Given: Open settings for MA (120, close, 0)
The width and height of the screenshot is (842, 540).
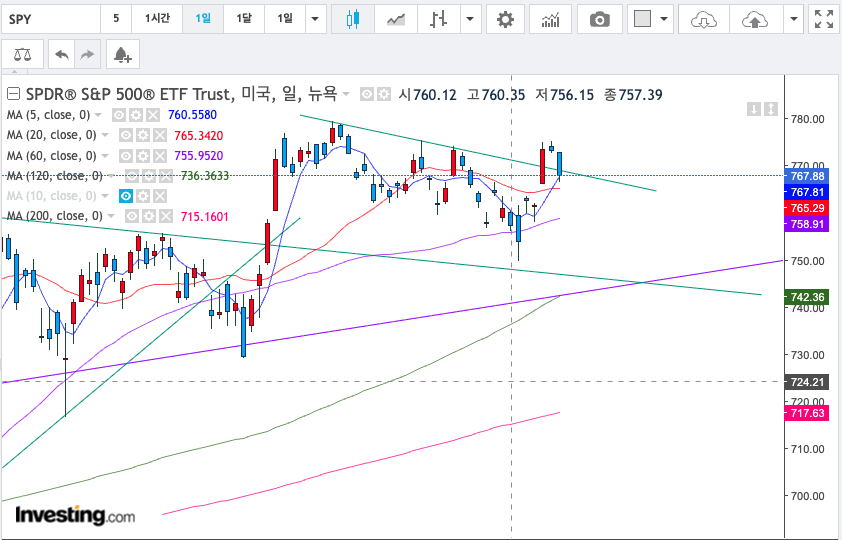Looking at the screenshot, I should [x=149, y=176].
